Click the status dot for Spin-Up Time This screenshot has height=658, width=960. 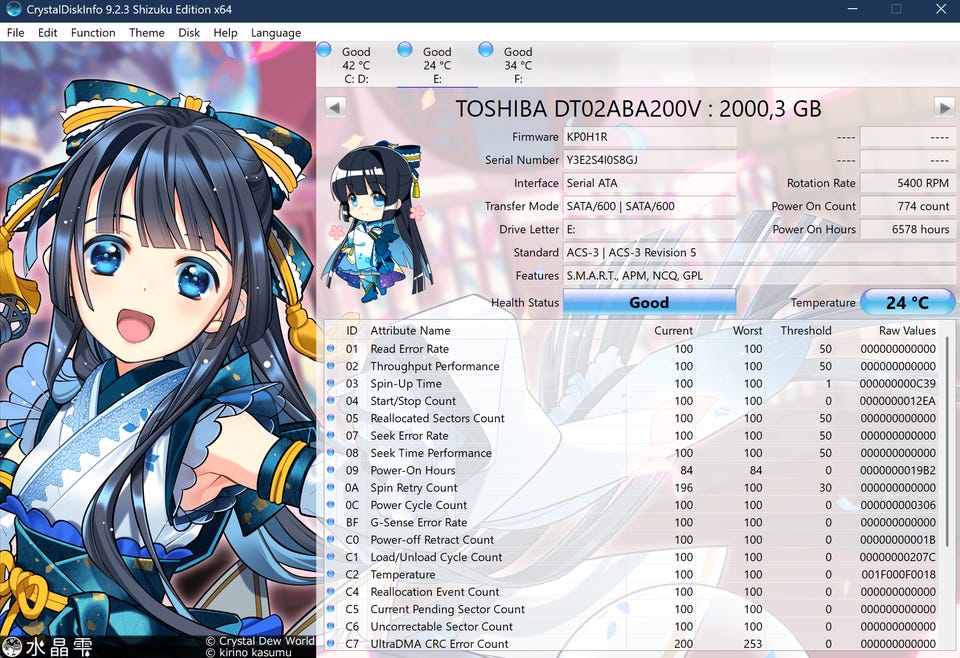click(331, 383)
